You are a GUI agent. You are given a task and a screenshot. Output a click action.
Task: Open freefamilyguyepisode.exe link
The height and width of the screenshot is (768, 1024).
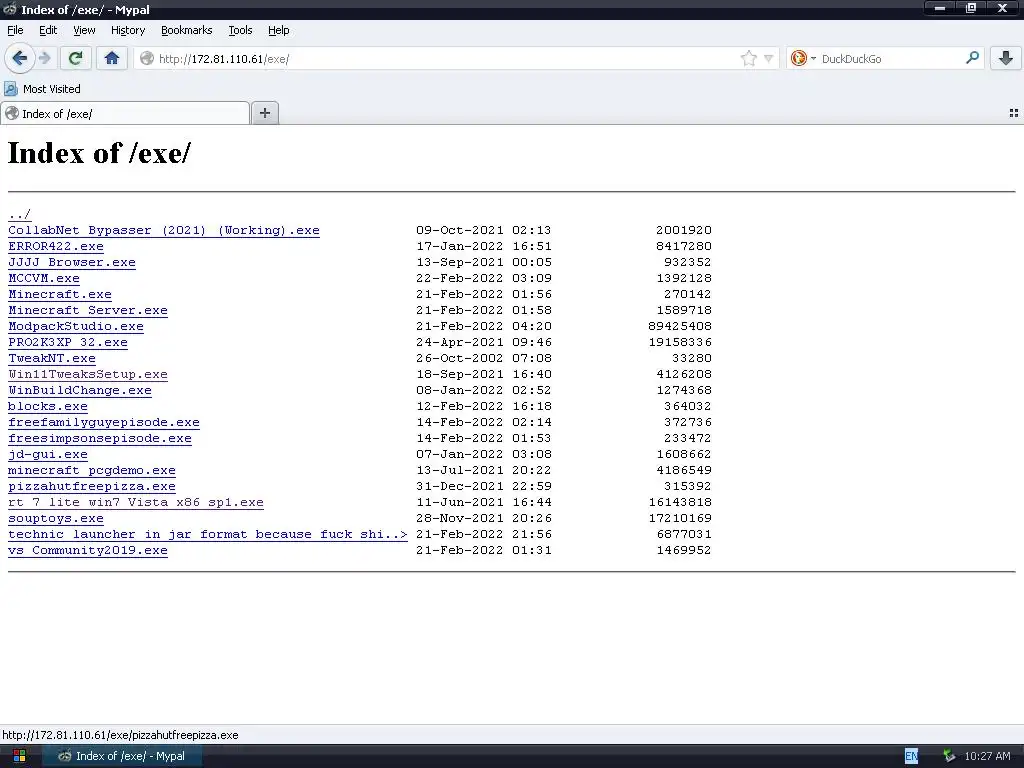pyautogui.click(x=104, y=423)
